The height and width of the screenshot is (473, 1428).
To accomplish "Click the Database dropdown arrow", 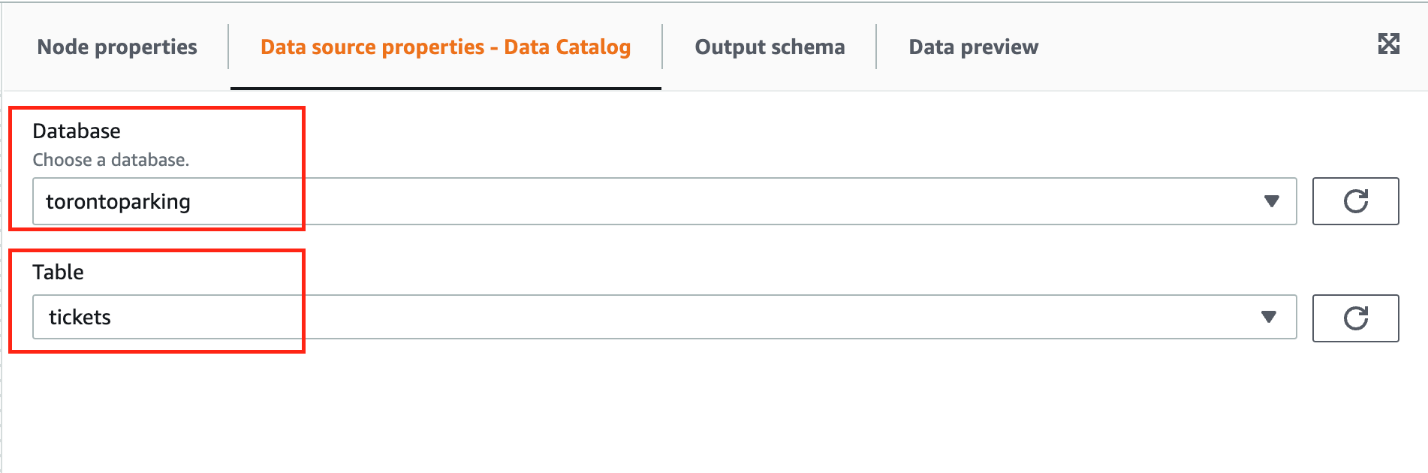I will point(1271,201).
